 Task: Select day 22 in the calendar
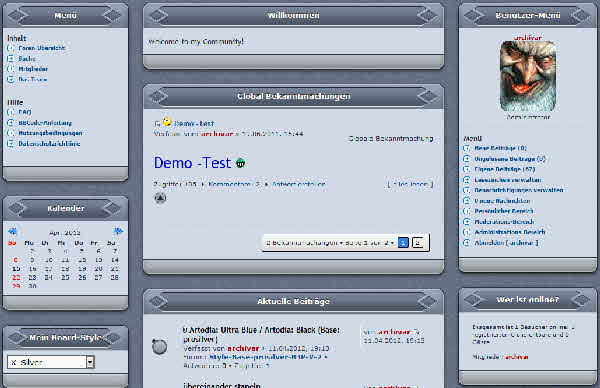click(x=16, y=277)
